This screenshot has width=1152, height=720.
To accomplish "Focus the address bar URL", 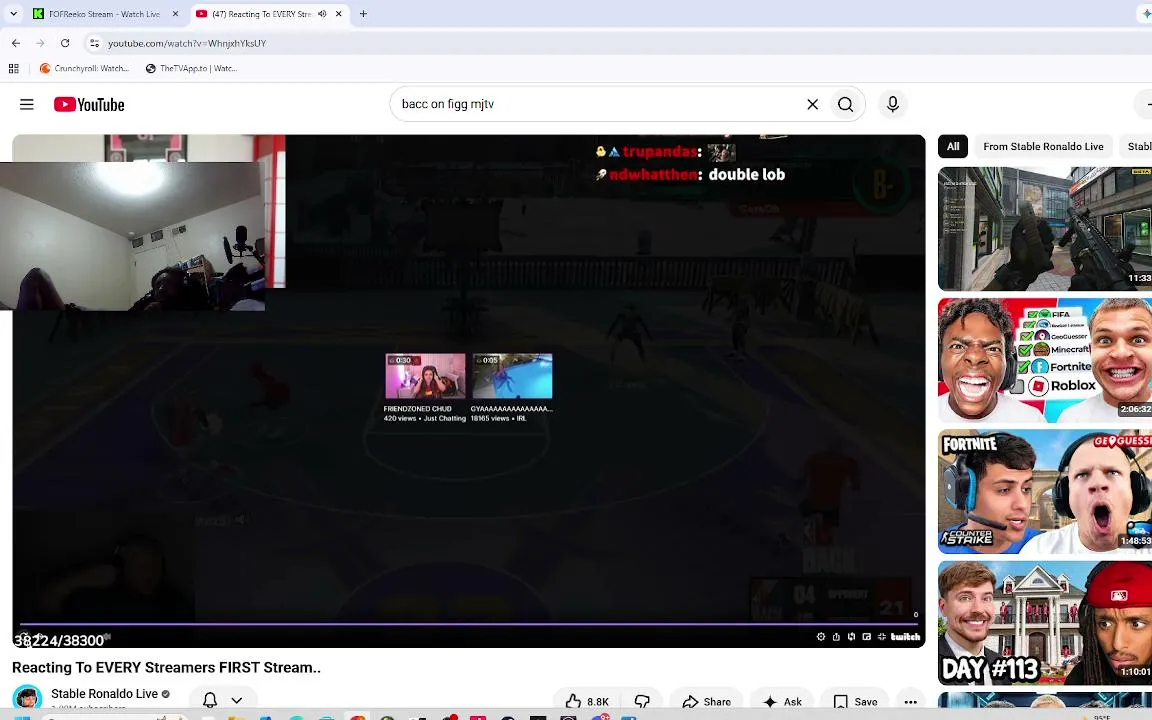I will click(x=187, y=43).
